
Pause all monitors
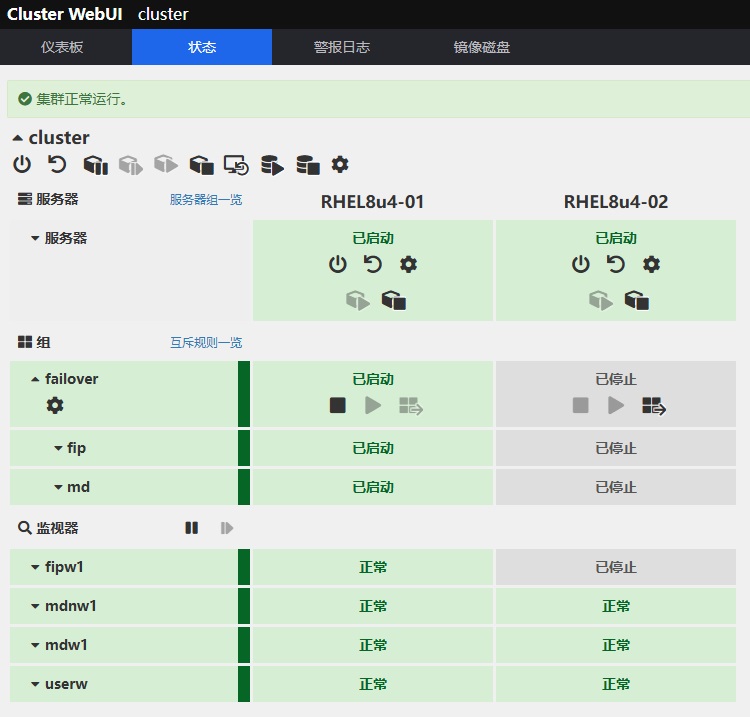(x=191, y=528)
